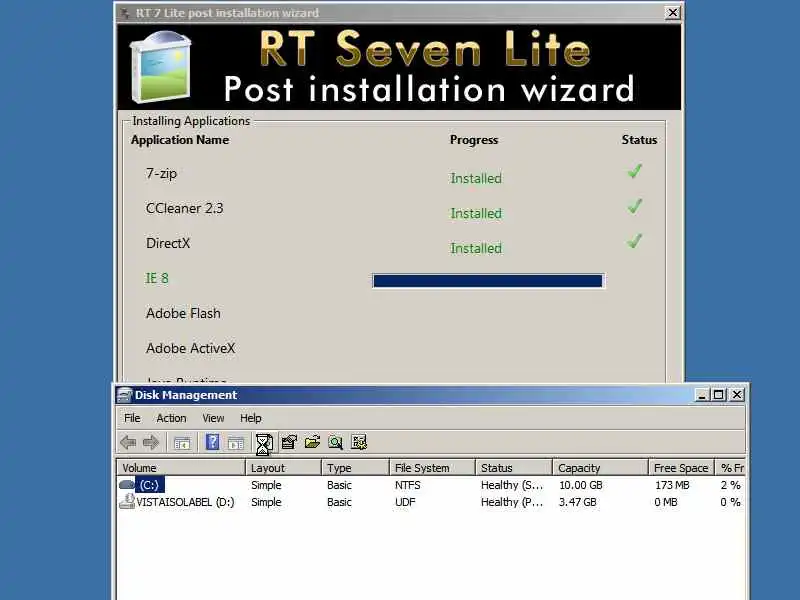Click the 173 MB free space value
The image size is (800, 600).
[672, 485]
